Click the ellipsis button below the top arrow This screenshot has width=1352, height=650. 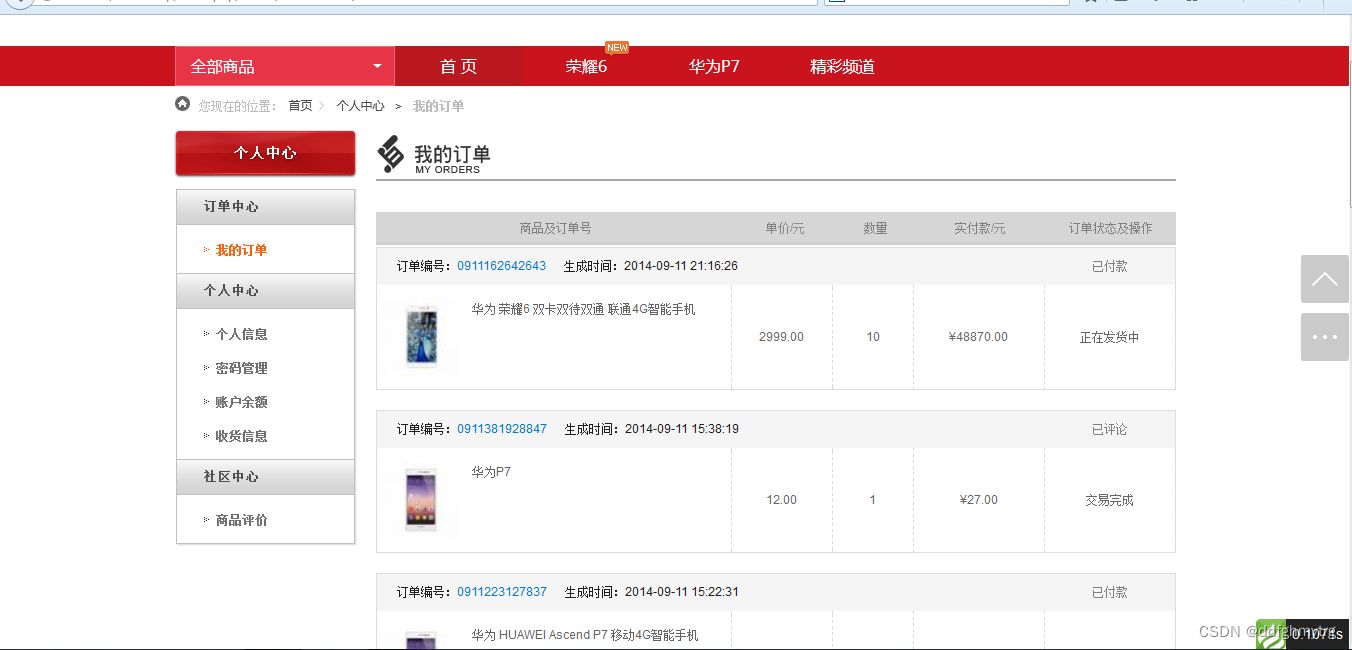point(1324,337)
